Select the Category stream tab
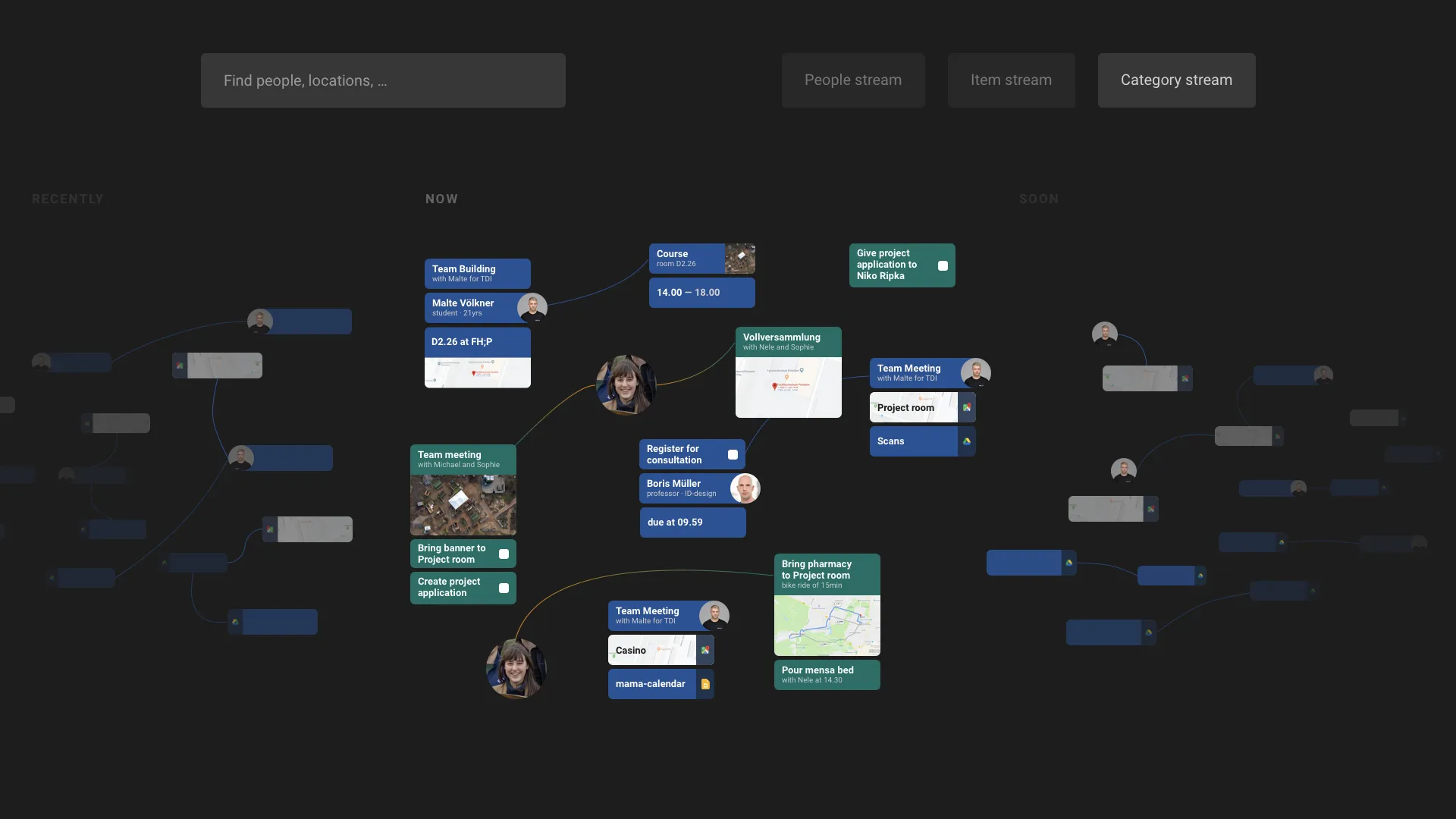This screenshot has height=819, width=1456. point(1176,80)
